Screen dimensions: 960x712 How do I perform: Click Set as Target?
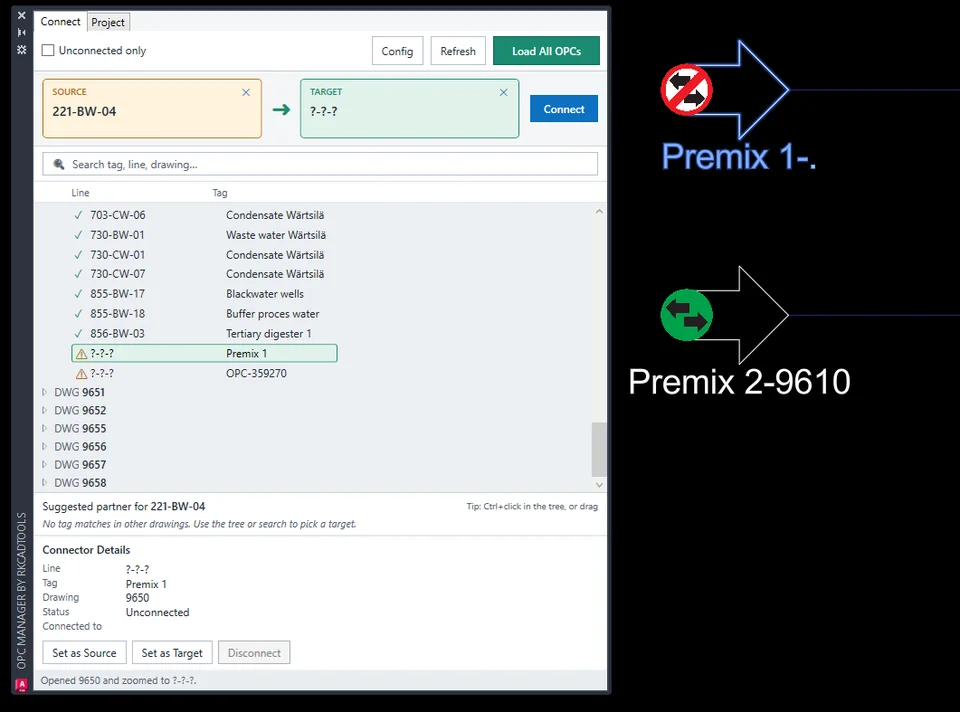point(172,653)
